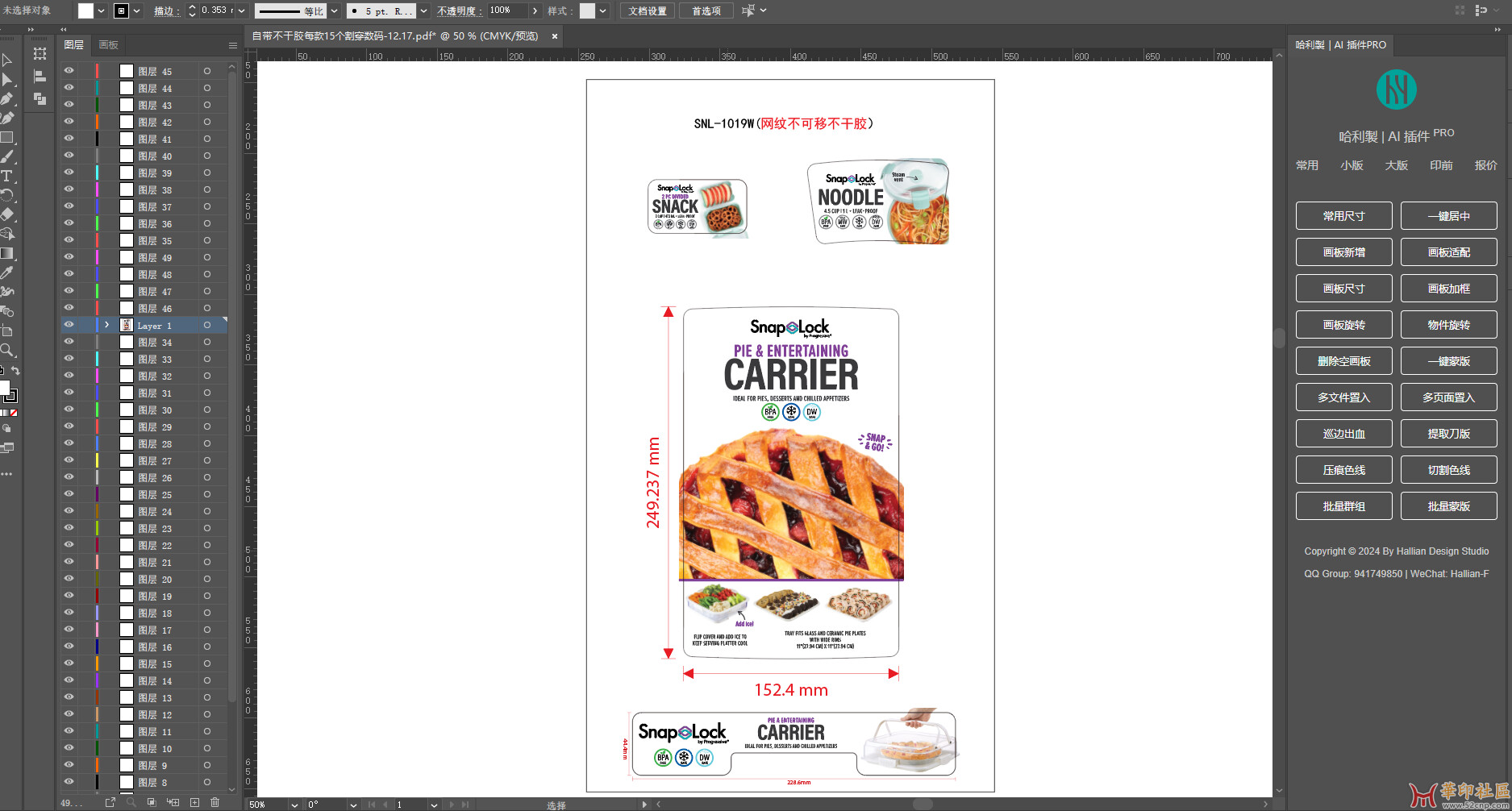Open the fill color dropdown arrow
Viewport: 1512px width, 811px height.
[101, 10]
